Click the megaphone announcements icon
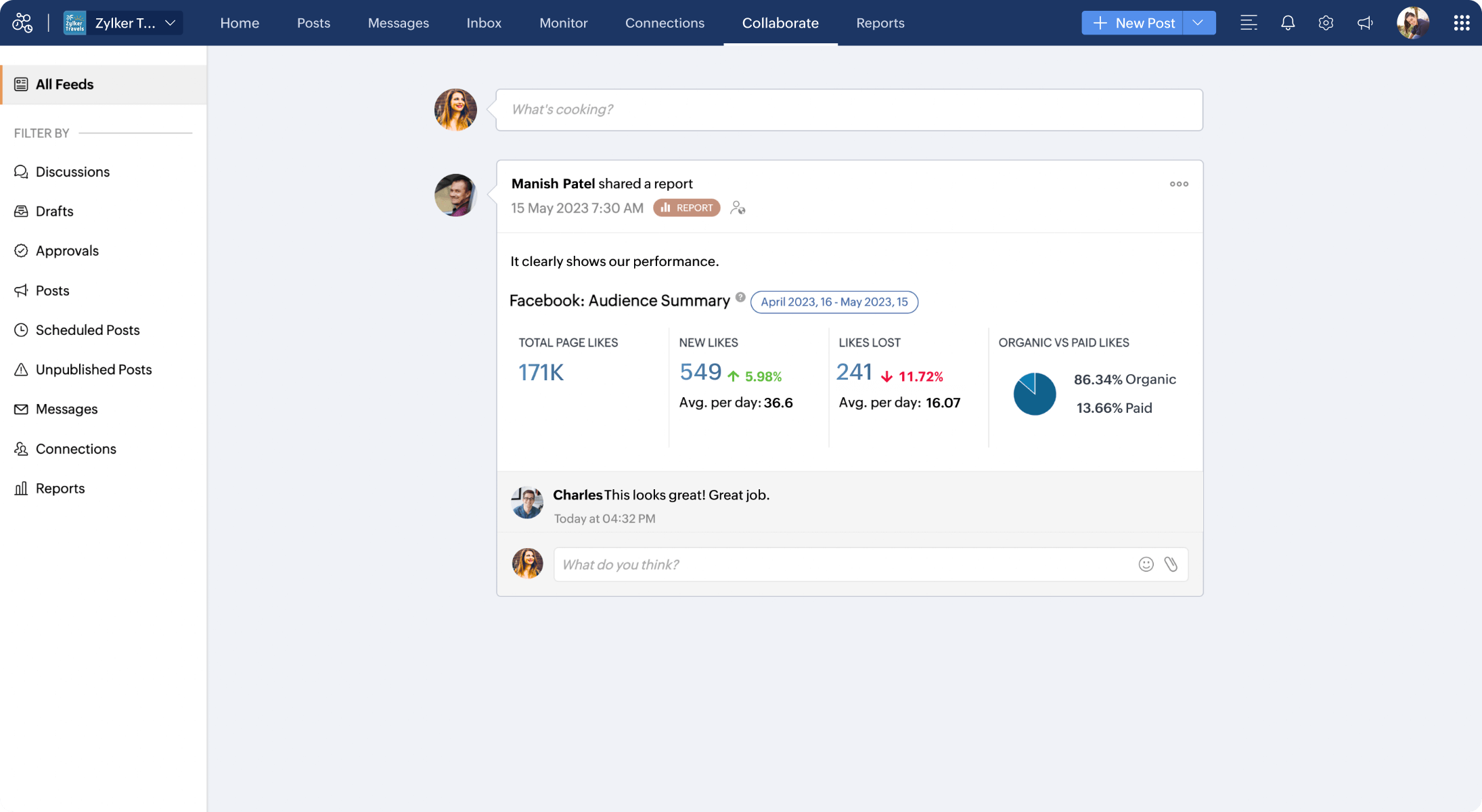Screen dimensions: 1482x812 [x=1365, y=23]
